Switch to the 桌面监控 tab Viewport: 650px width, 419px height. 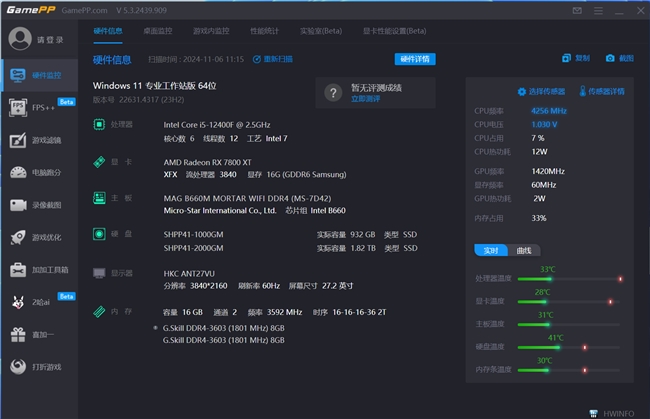(158, 31)
